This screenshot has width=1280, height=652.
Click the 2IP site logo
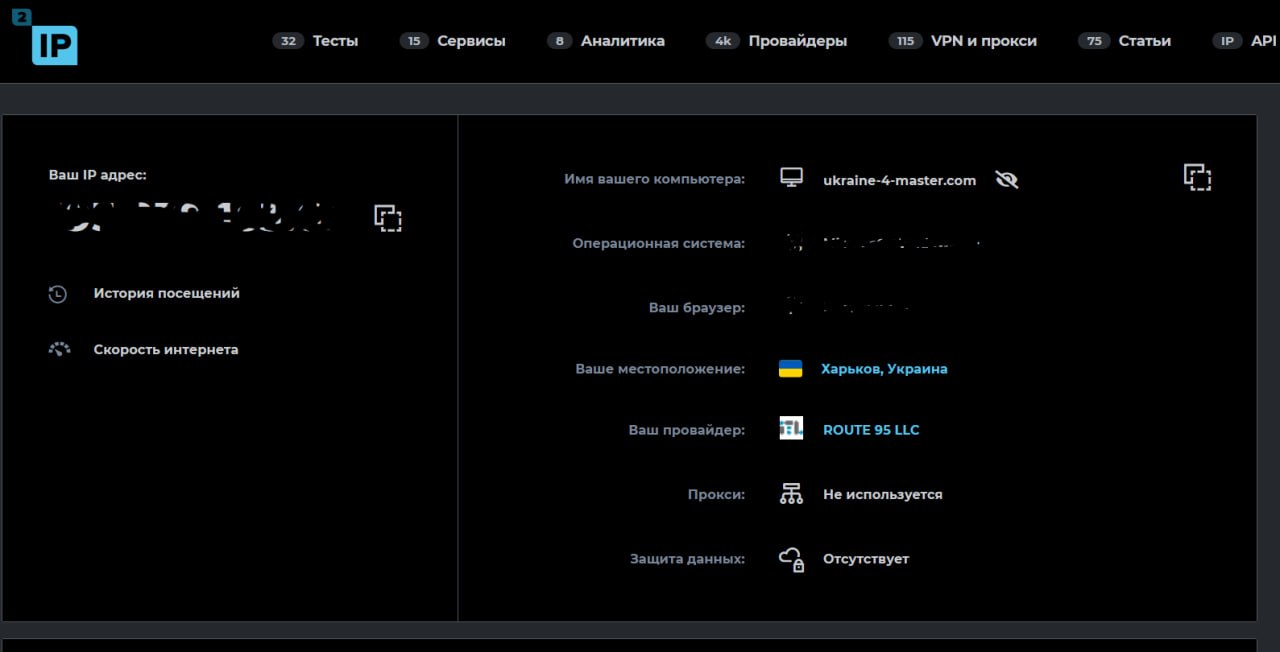46,36
